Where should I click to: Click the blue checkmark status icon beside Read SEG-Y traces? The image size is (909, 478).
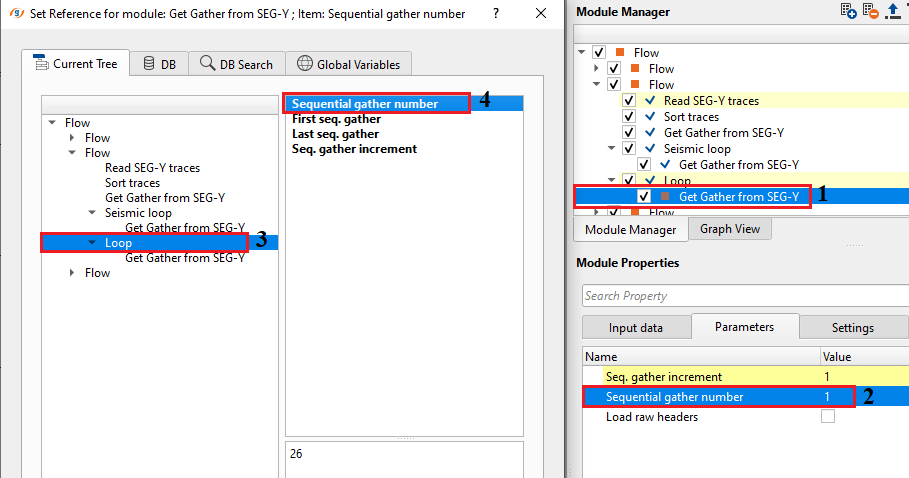pos(650,100)
